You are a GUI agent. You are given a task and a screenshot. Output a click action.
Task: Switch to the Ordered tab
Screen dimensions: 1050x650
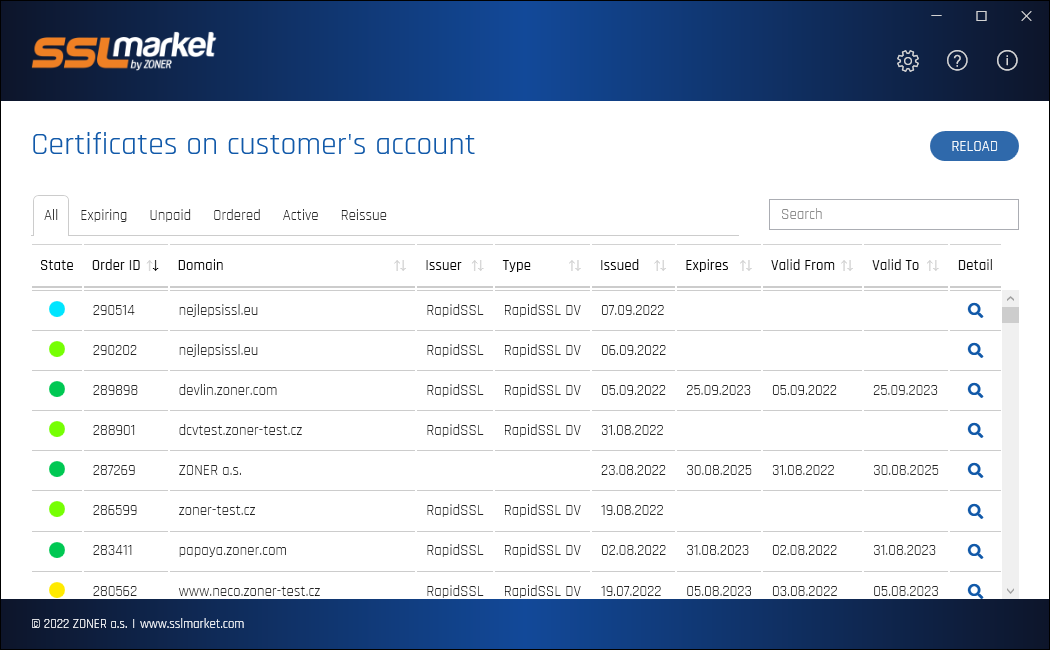[236, 216]
